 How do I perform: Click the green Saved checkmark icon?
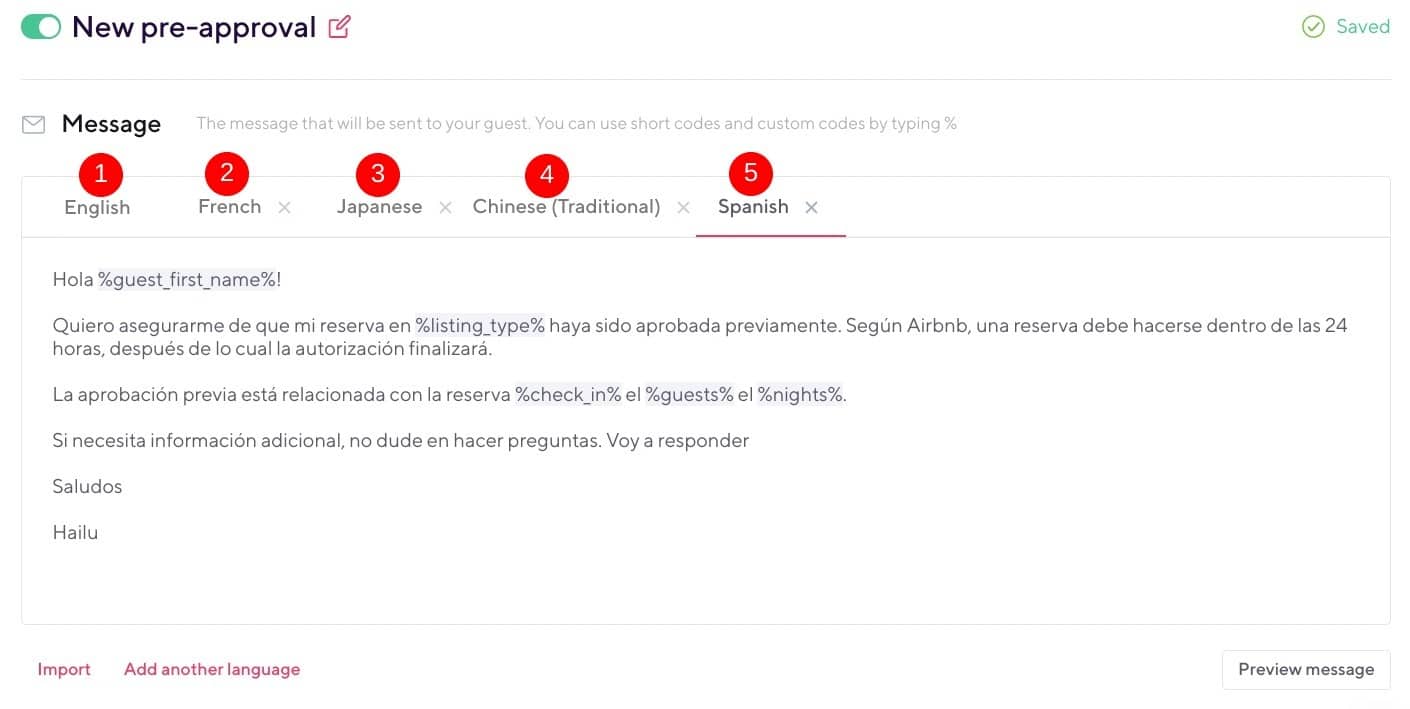click(1313, 26)
